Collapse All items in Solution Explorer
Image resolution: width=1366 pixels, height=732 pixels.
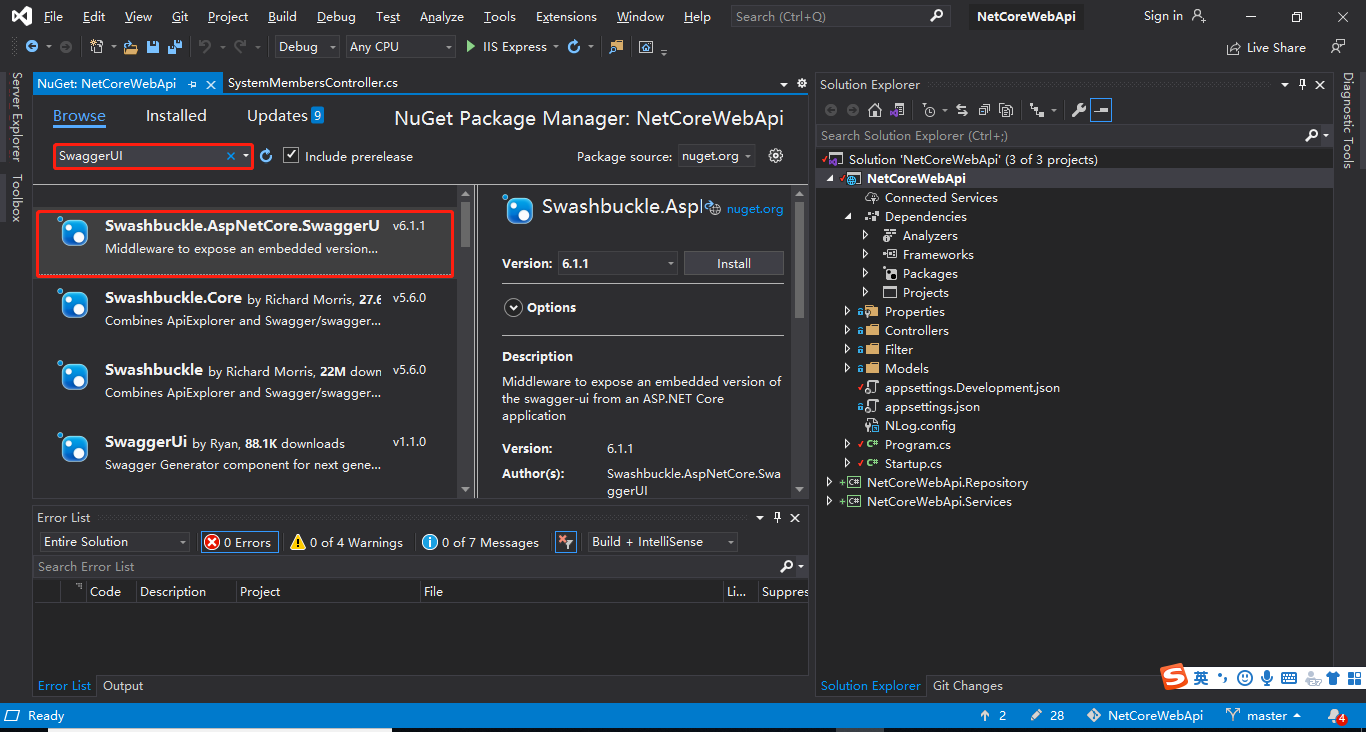[x=984, y=110]
